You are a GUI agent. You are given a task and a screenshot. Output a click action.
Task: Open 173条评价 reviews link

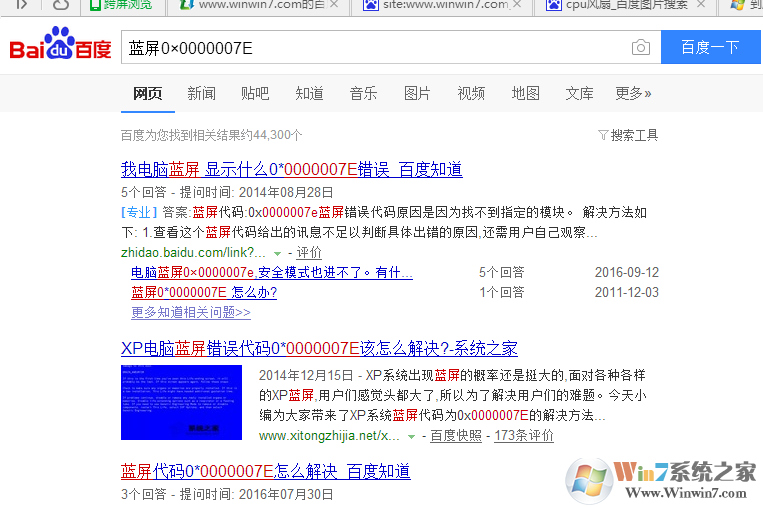click(524, 436)
